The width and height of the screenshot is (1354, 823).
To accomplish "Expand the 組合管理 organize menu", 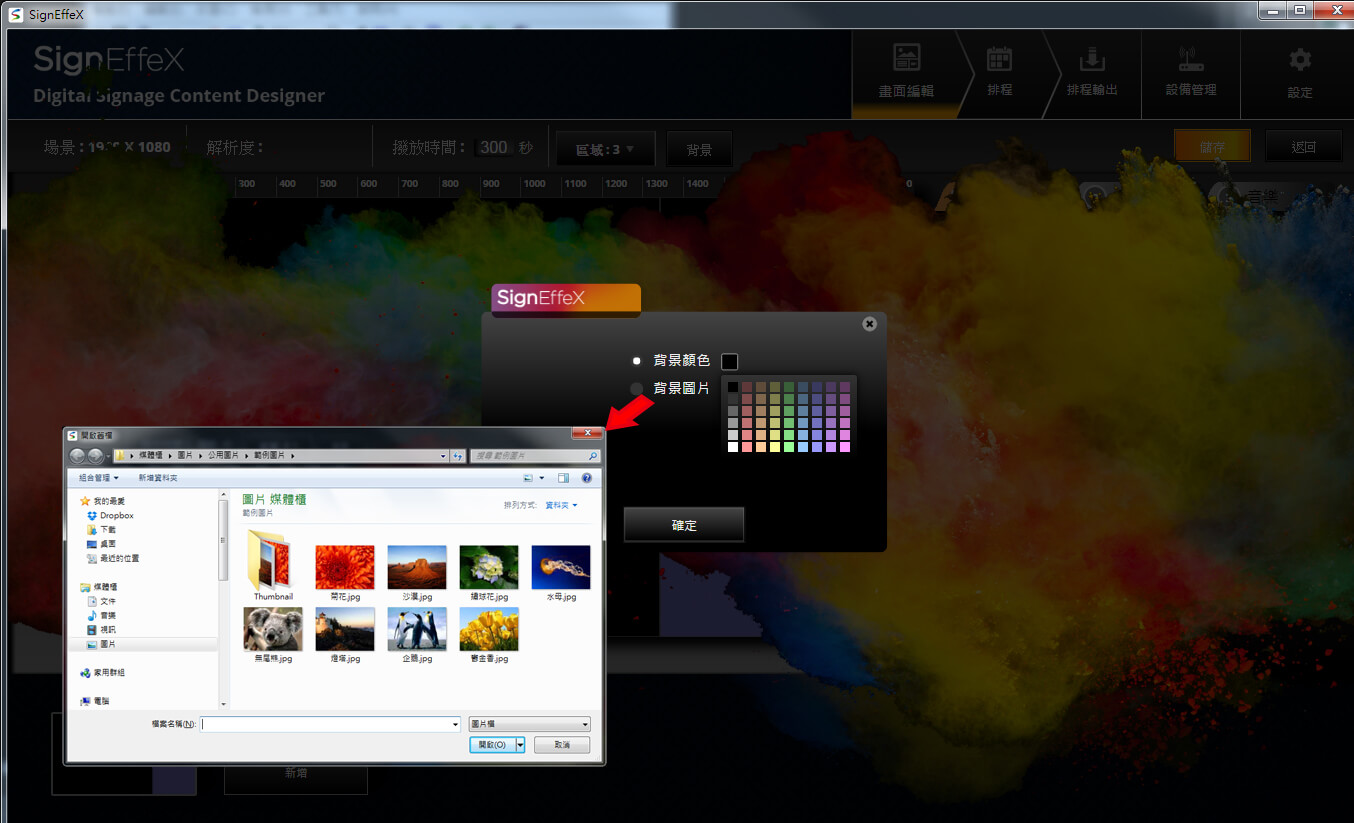I will coord(99,478).
